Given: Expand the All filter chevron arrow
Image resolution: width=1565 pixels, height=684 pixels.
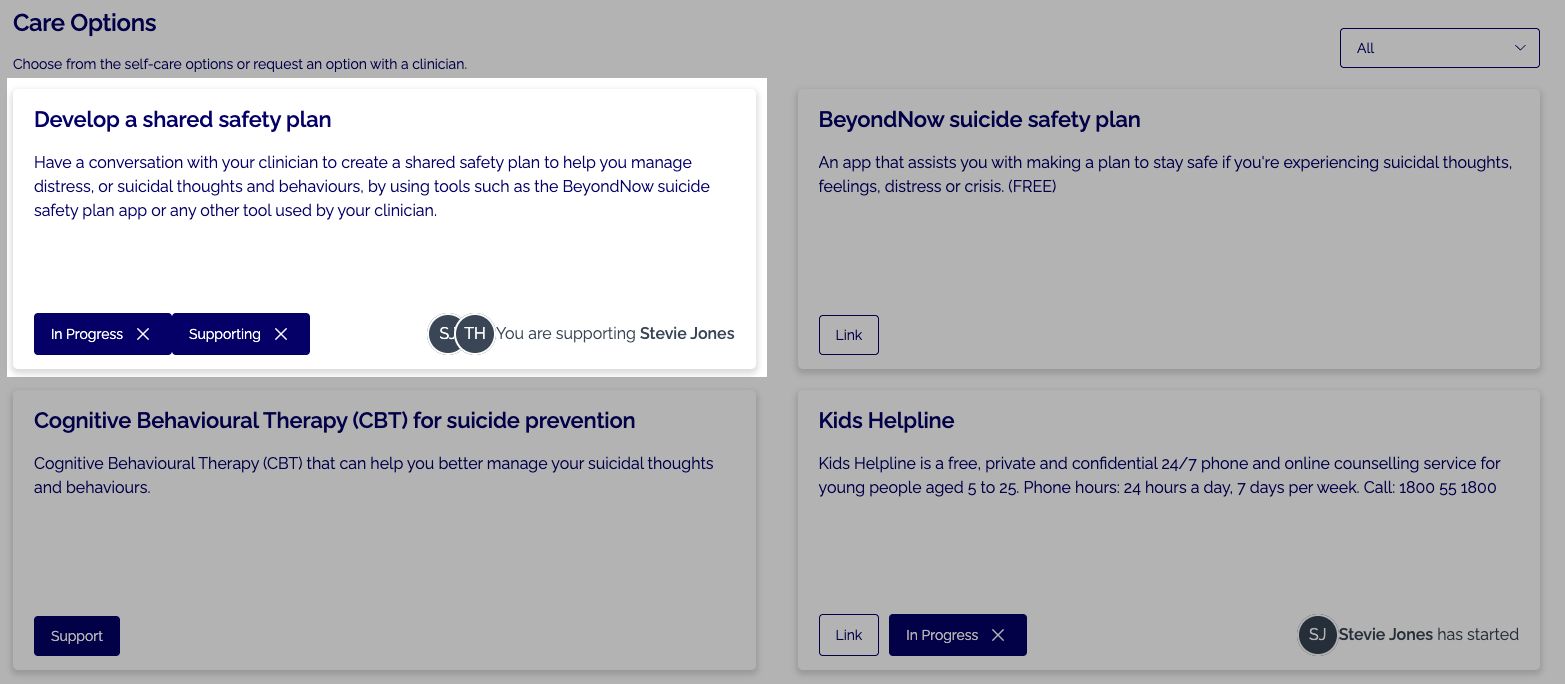Looking at the screenshot, I should [1520, 48].
